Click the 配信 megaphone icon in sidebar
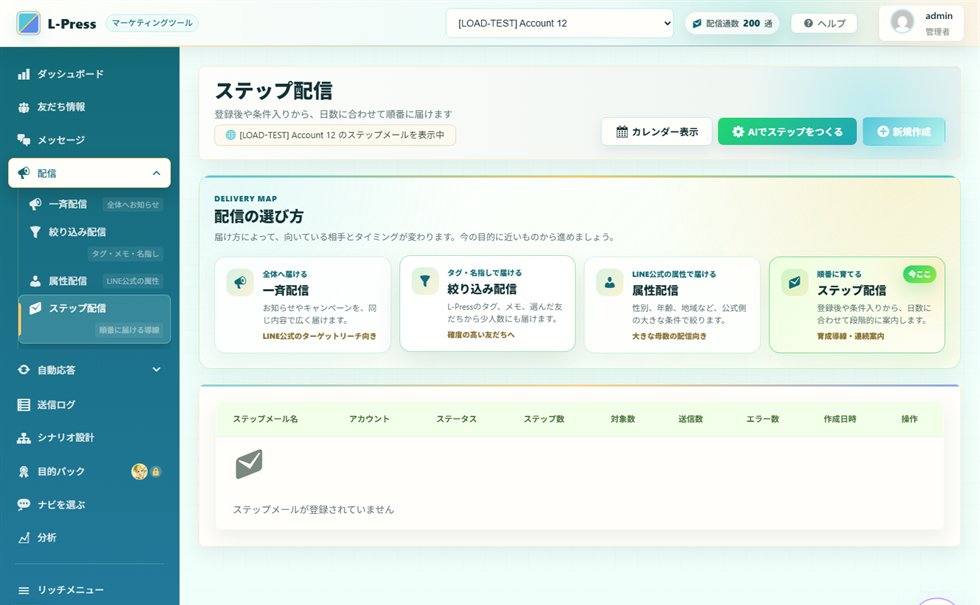The width and height of the screenshot is (980, 605). coord(24,173)
